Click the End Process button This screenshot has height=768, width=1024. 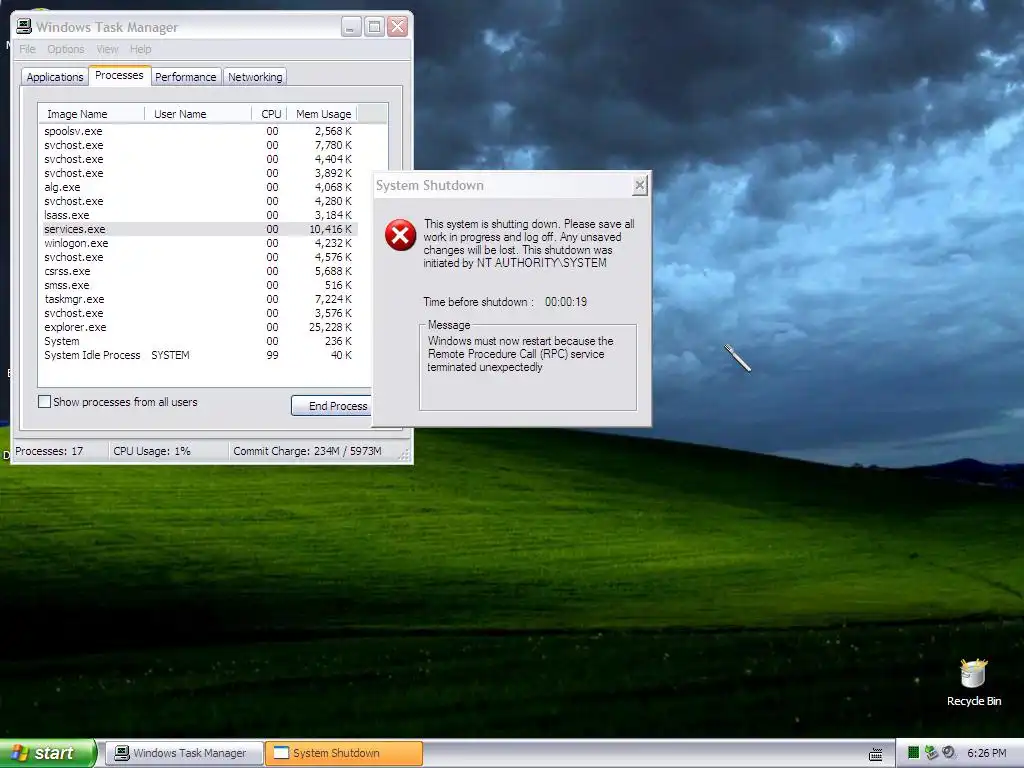(x=332, y=406)
